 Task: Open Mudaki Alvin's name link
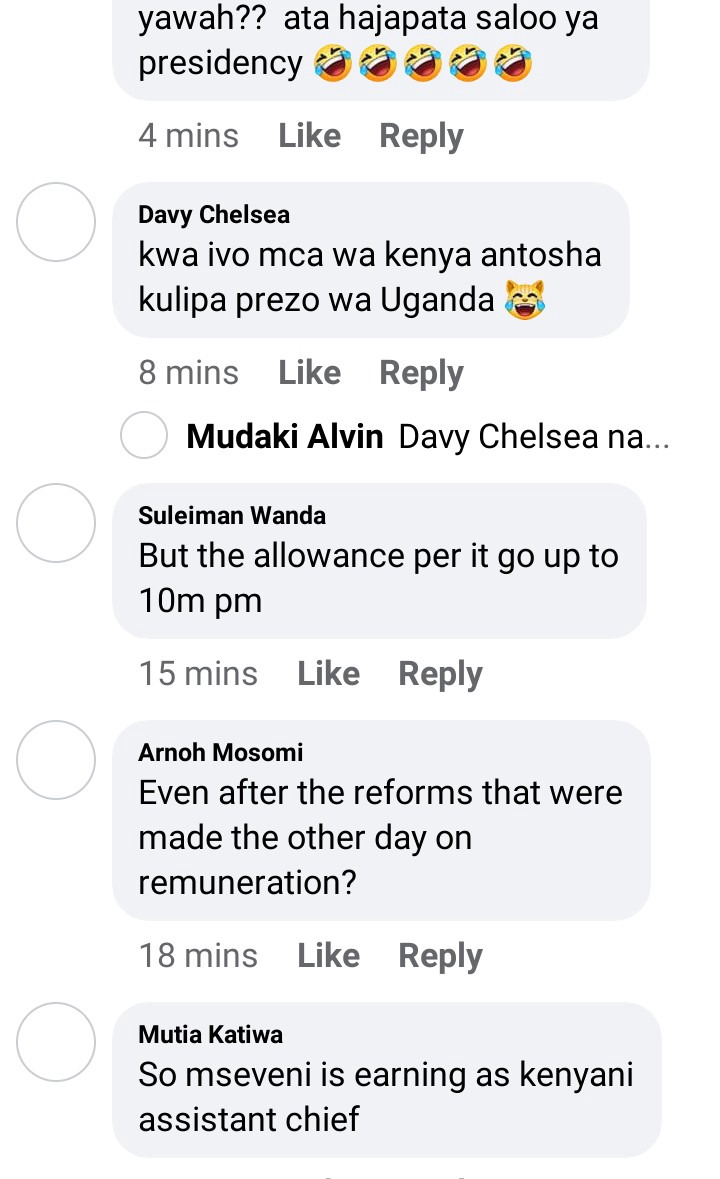point(285,436)
